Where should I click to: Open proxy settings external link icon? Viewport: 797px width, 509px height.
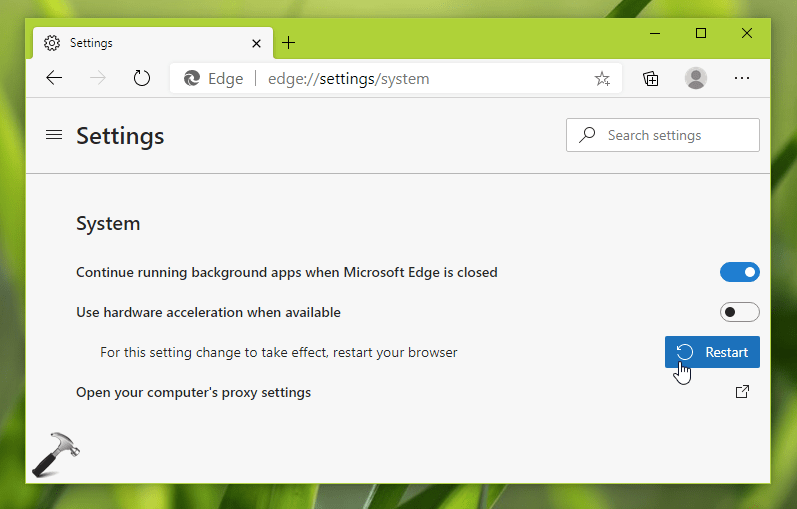coord(742,392)
